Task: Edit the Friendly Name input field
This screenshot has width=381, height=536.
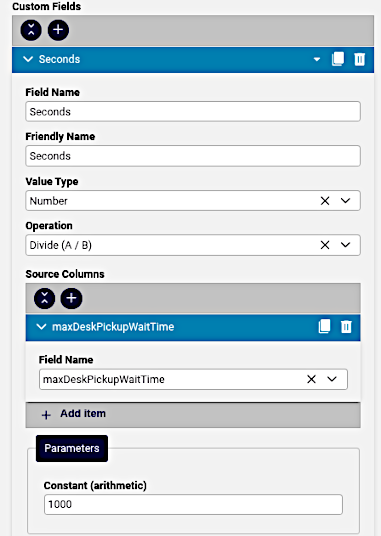Action: [193, 156]
